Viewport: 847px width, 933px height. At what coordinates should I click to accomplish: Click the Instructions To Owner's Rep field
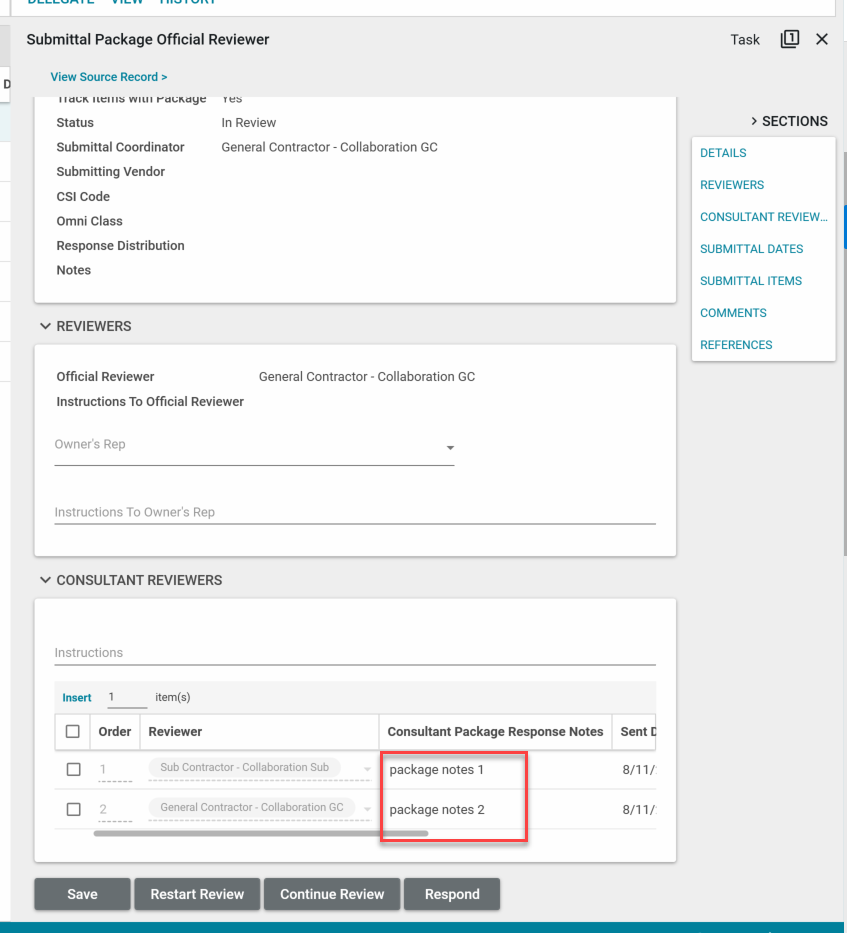click(x=355, y=512)
